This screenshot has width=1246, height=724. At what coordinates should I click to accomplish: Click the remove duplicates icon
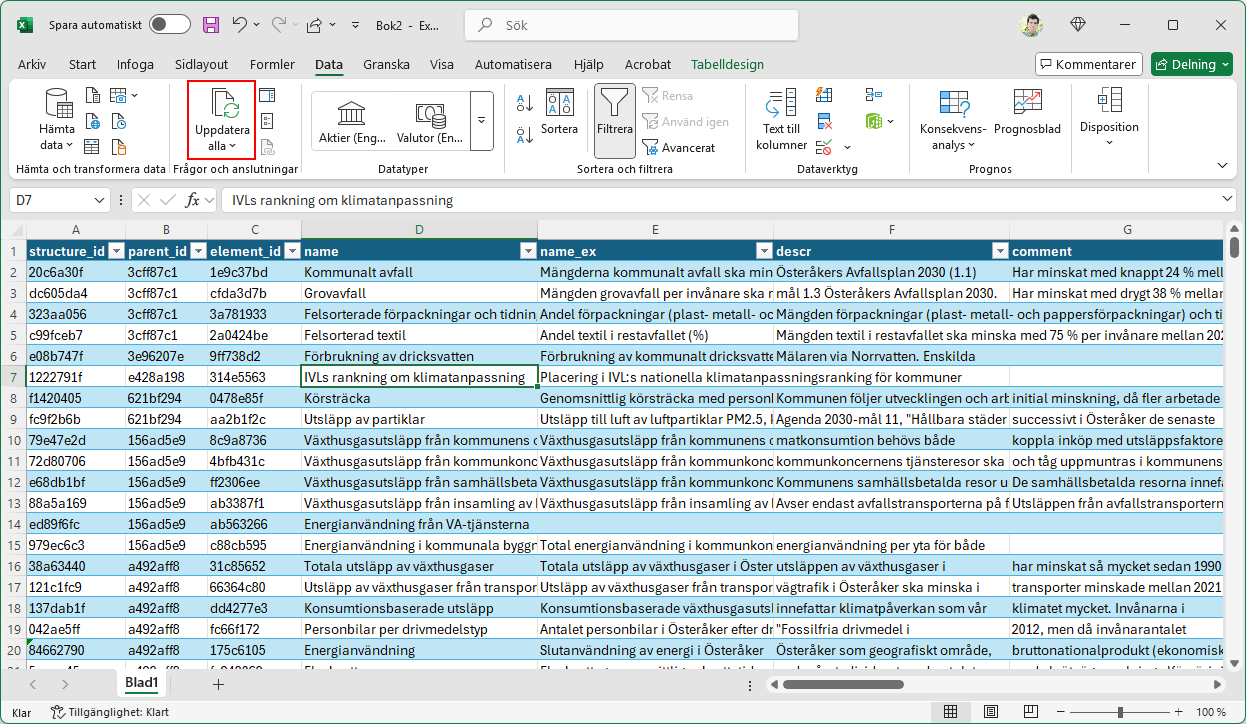point(825,121)
